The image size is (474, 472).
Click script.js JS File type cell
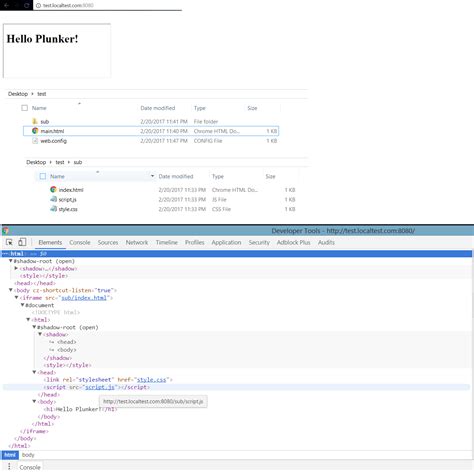[219, 199]
